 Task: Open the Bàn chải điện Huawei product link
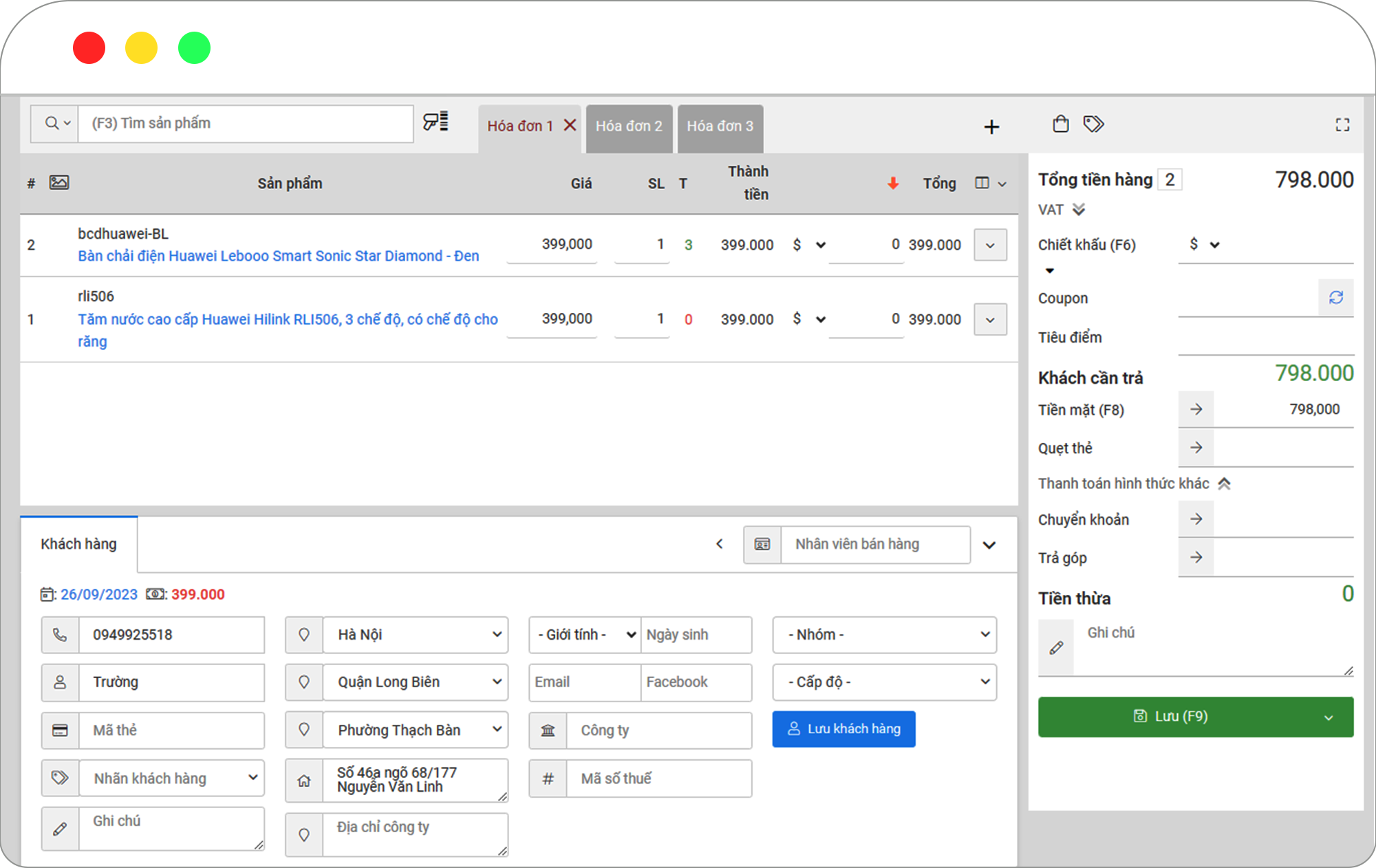(278, 256)
